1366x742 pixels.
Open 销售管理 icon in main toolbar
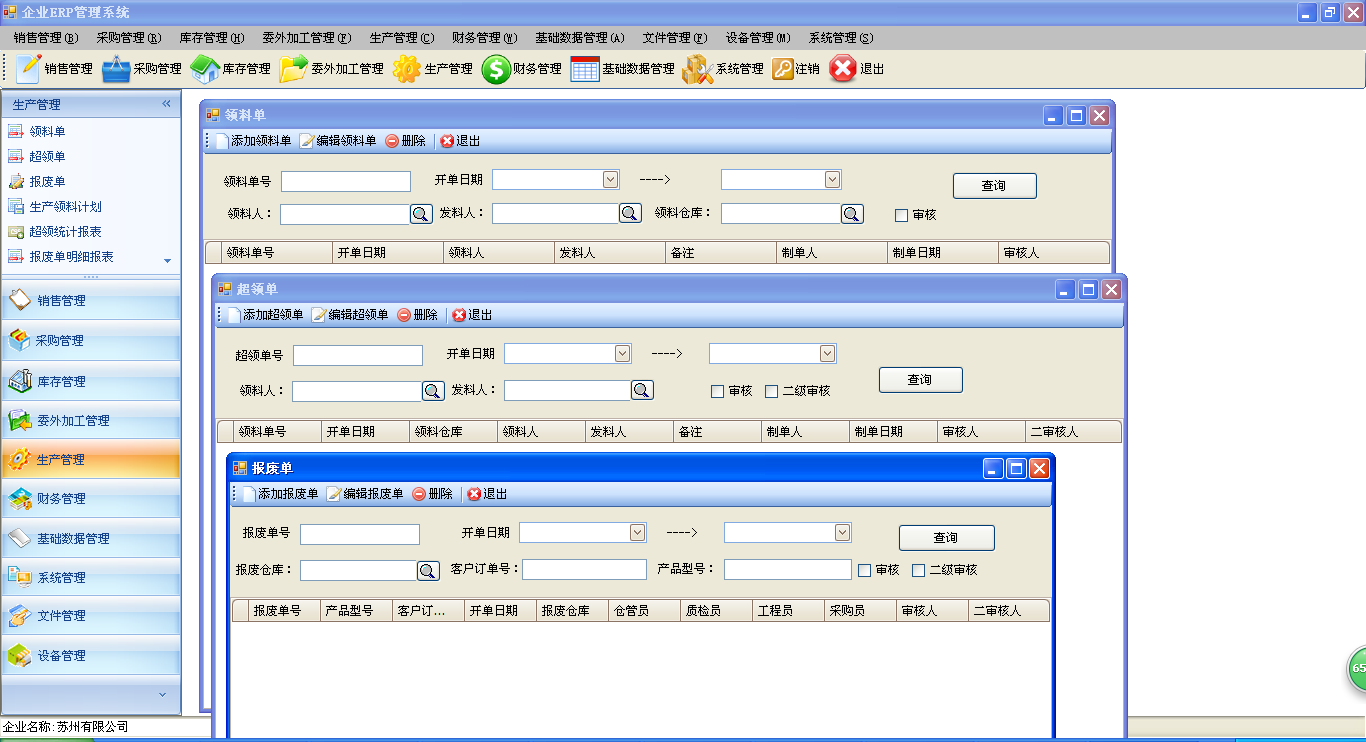[30, 69]
